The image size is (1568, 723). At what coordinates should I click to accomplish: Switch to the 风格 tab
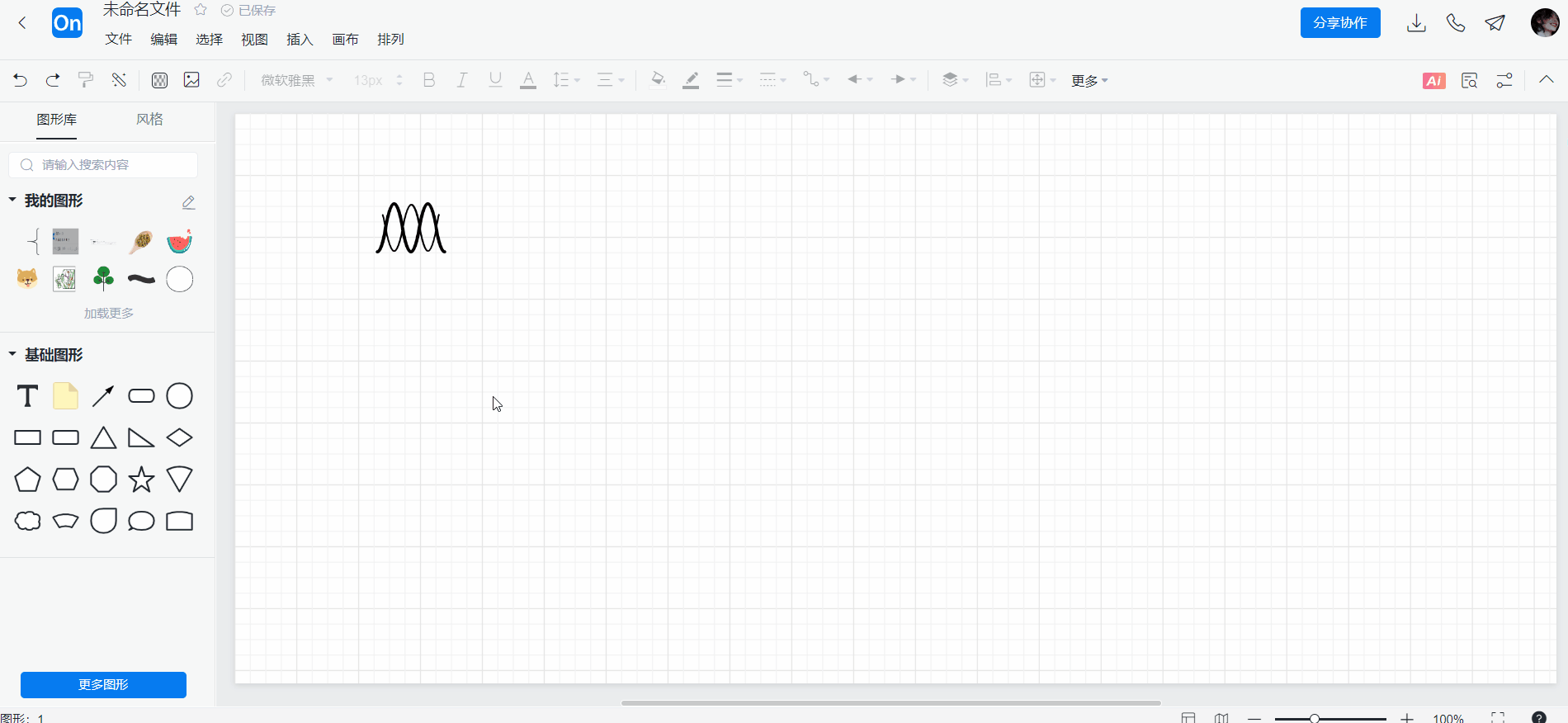point(149,119)
